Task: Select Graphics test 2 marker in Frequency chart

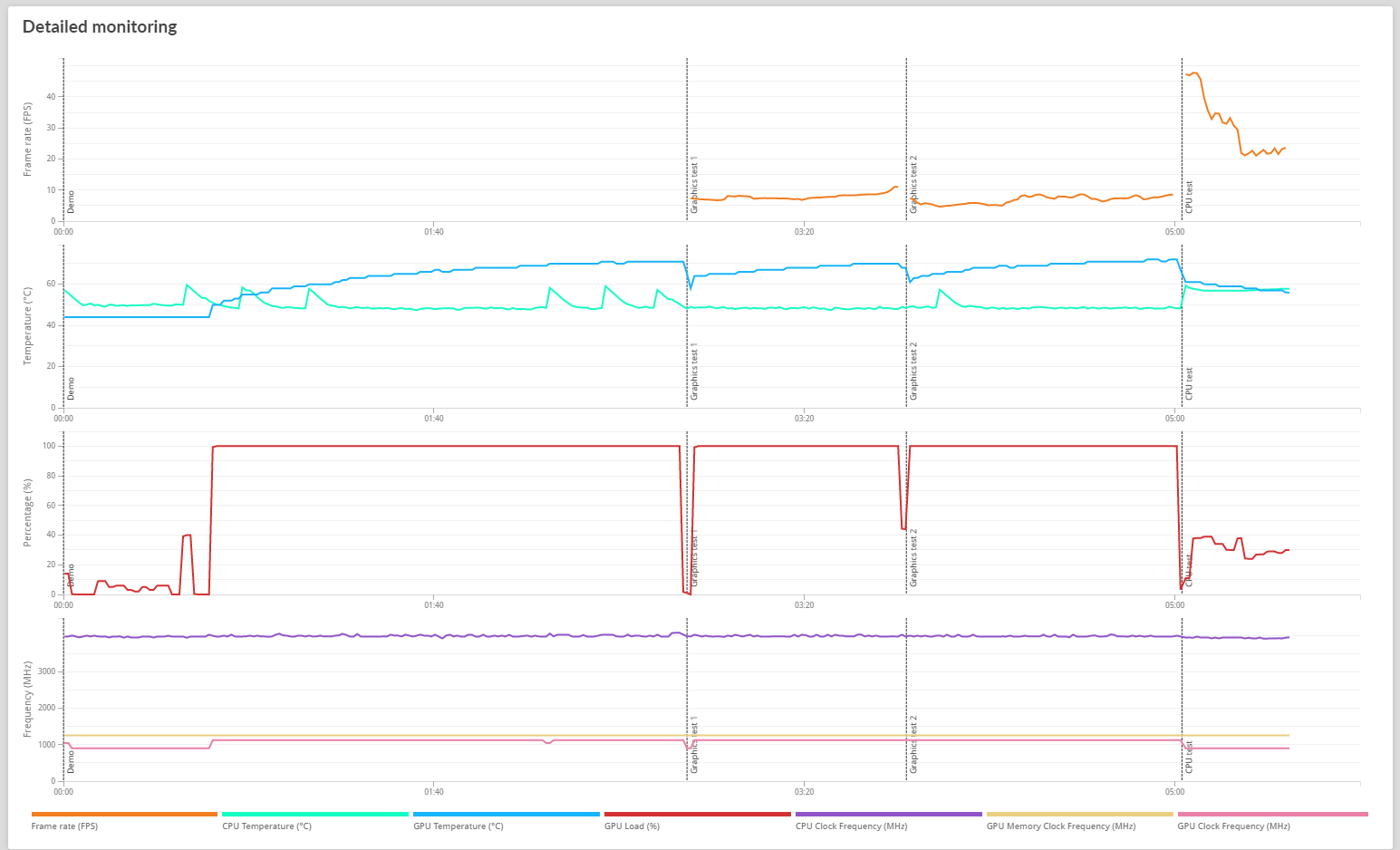Action: [x=914, y=744]
